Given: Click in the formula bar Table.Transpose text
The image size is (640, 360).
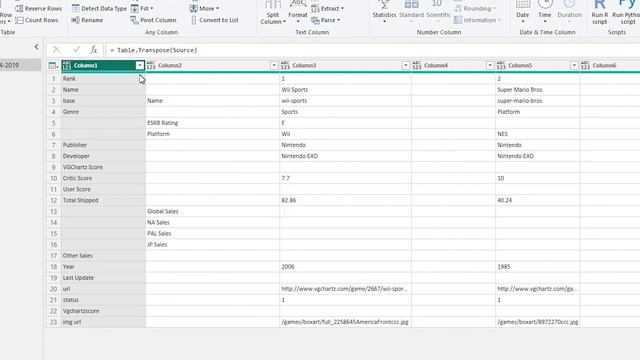Looking at the screenshot, I should point(157,50).
